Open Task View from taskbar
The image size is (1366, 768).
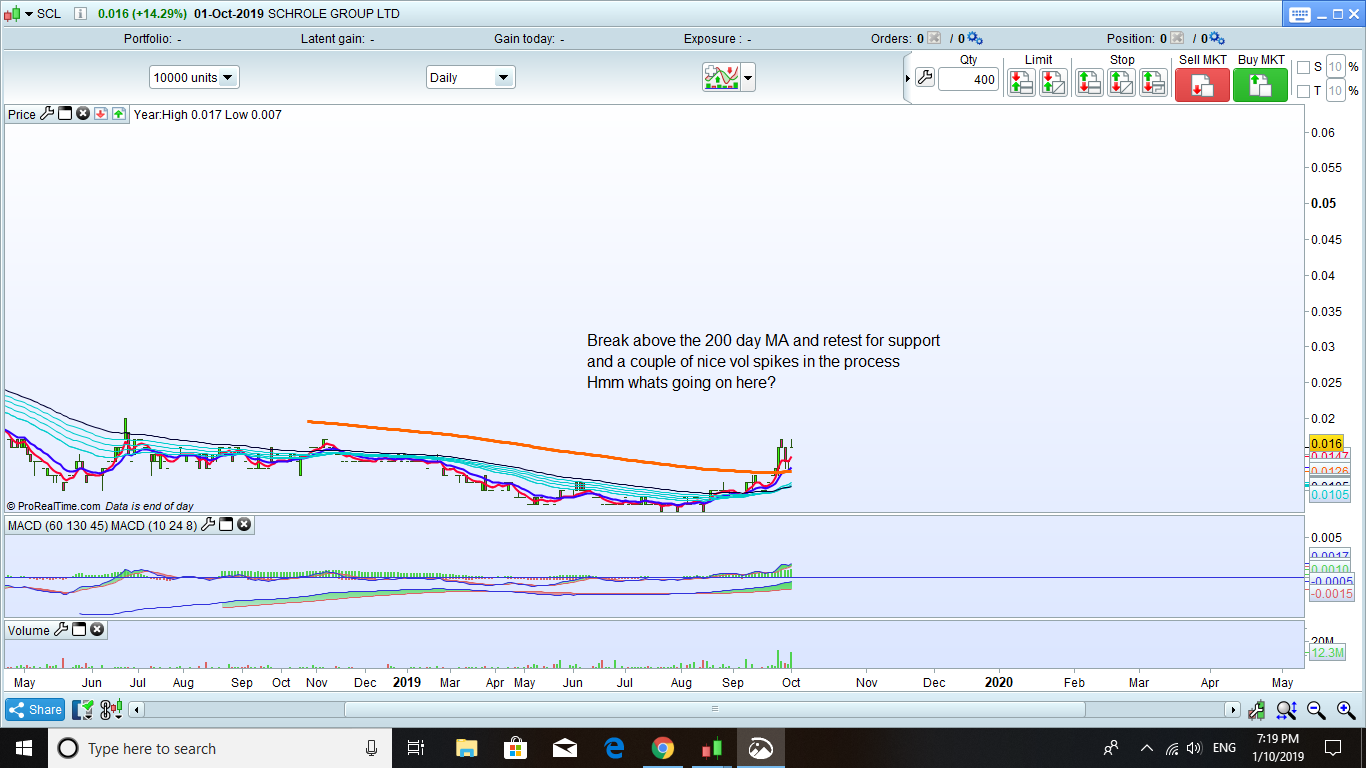point(416,748)
